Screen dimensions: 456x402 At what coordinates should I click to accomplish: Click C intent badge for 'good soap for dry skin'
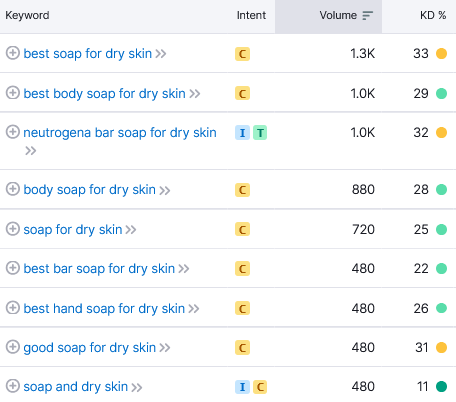[242, 348]
